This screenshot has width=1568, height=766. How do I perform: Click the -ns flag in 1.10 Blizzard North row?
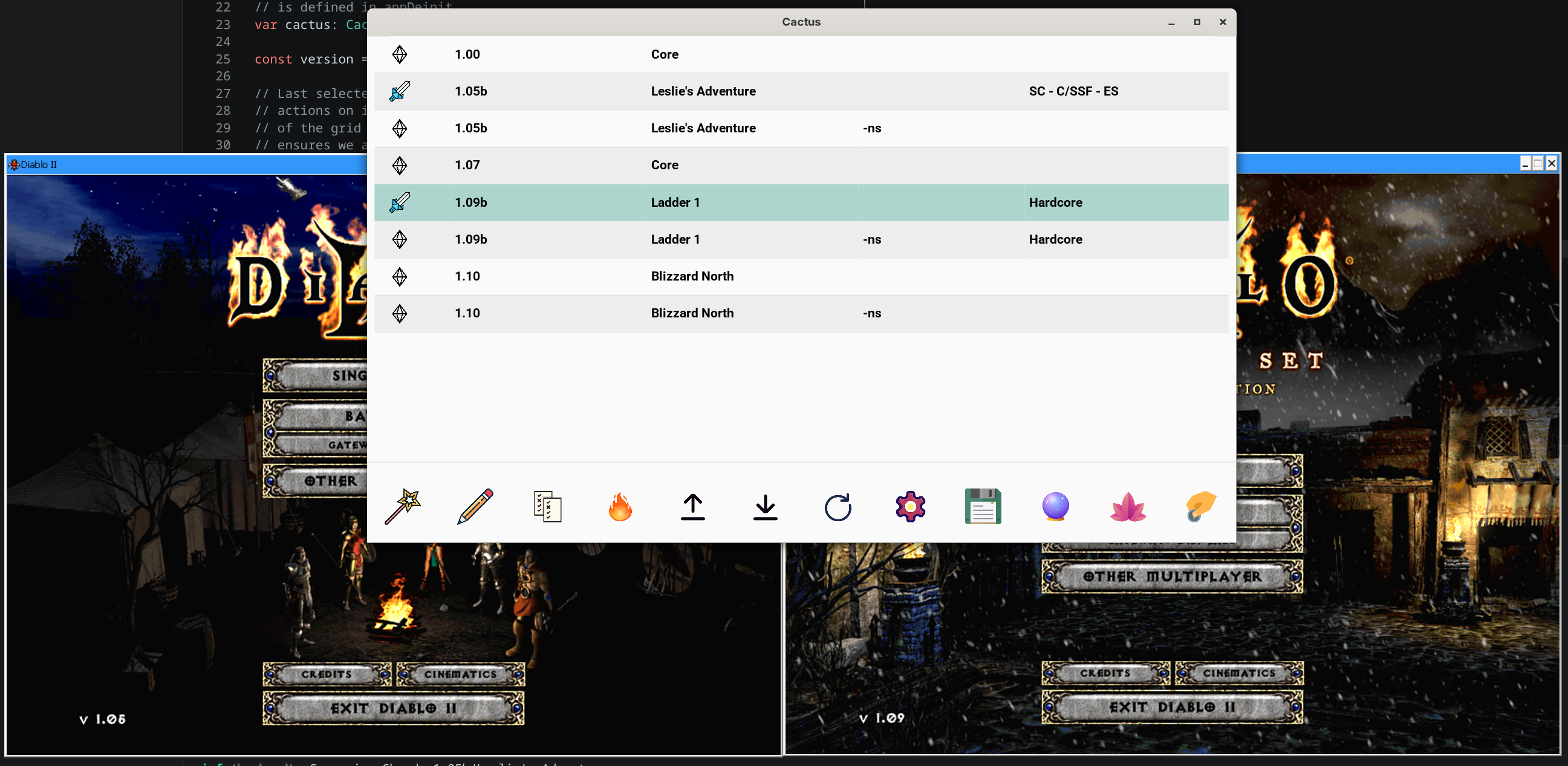coord(871,313)
